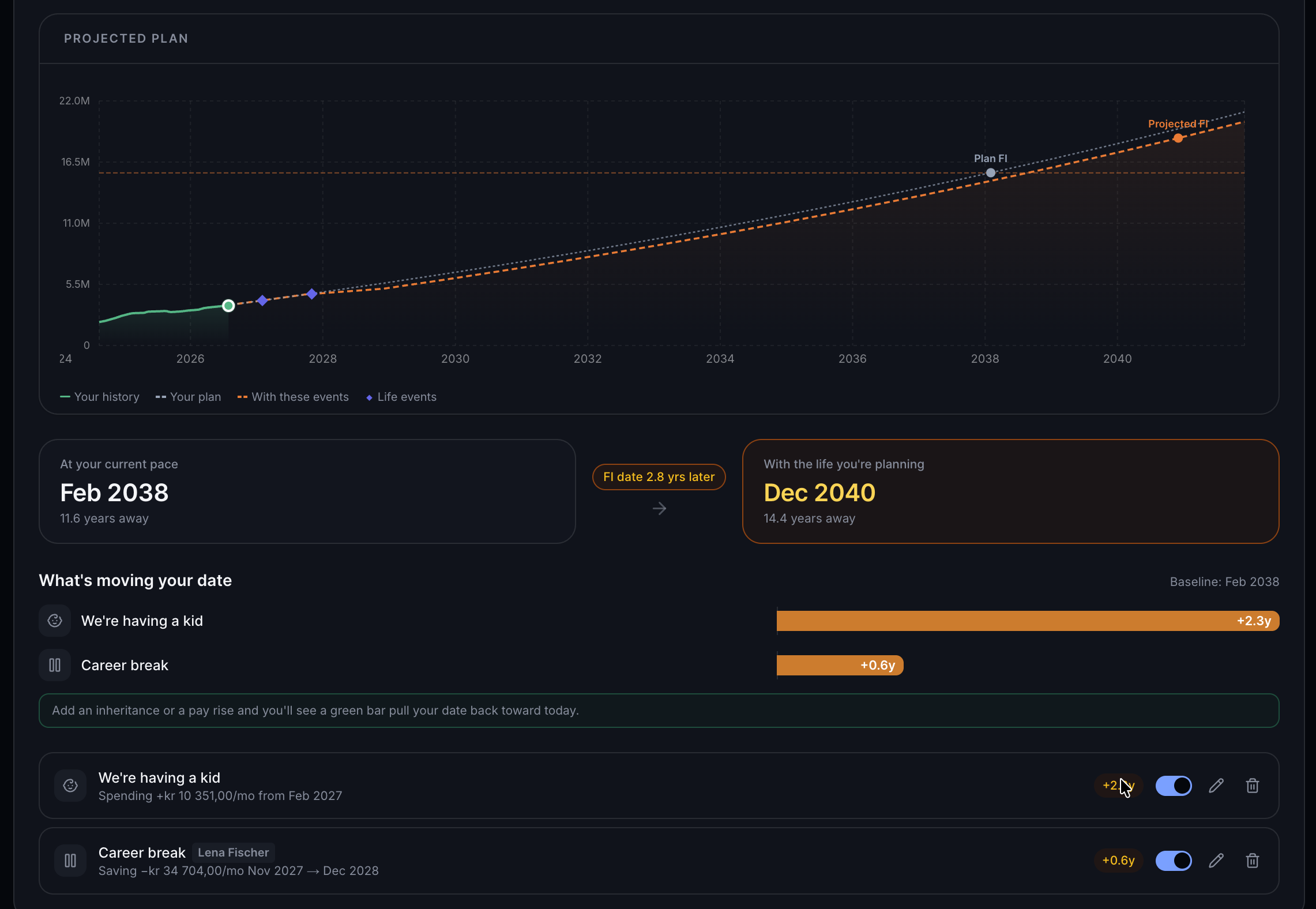Edit the Career break event

coord(1216,861)
